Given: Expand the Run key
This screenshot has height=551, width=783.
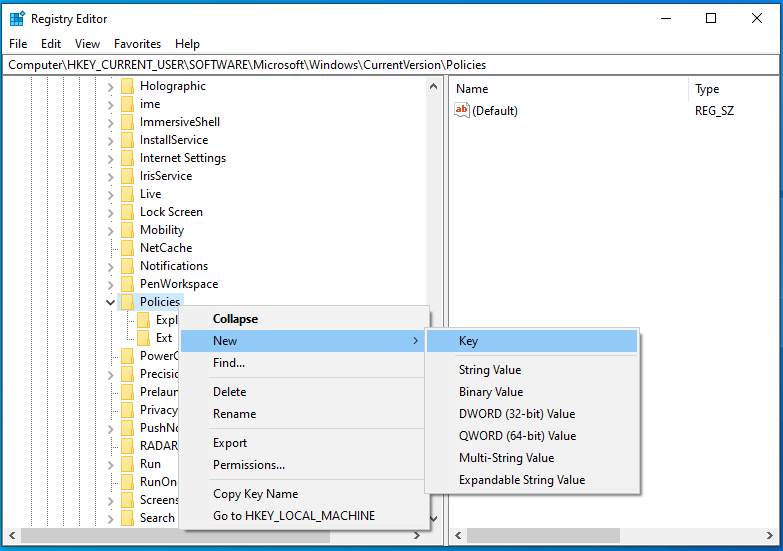Looking at the screenshot, I should 110,465.
